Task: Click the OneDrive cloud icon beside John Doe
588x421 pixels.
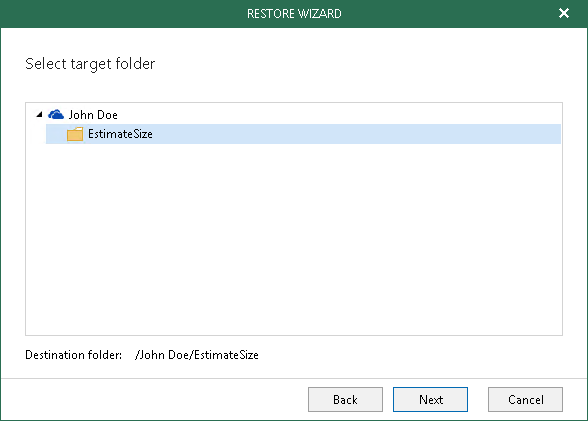Action: tap(56, 114)
